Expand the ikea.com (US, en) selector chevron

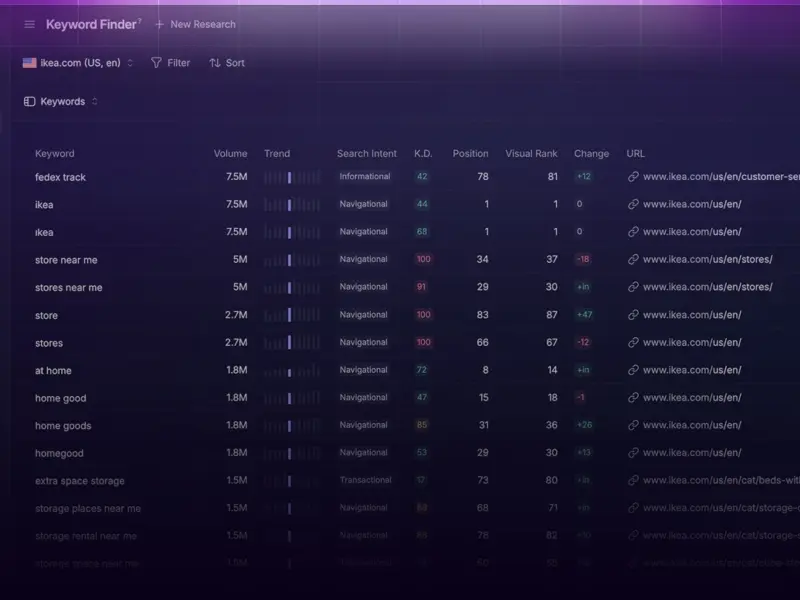(130, 63)
